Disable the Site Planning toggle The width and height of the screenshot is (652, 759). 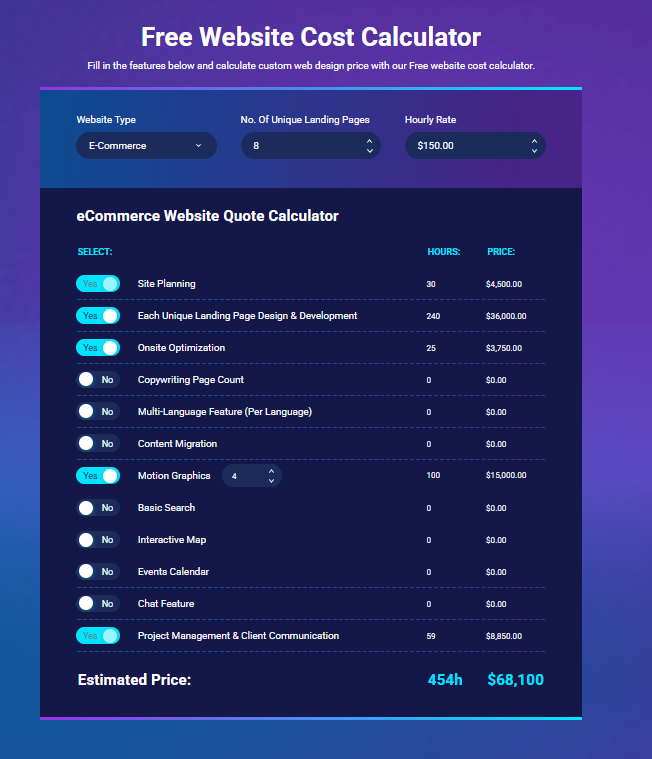[98, 284]
